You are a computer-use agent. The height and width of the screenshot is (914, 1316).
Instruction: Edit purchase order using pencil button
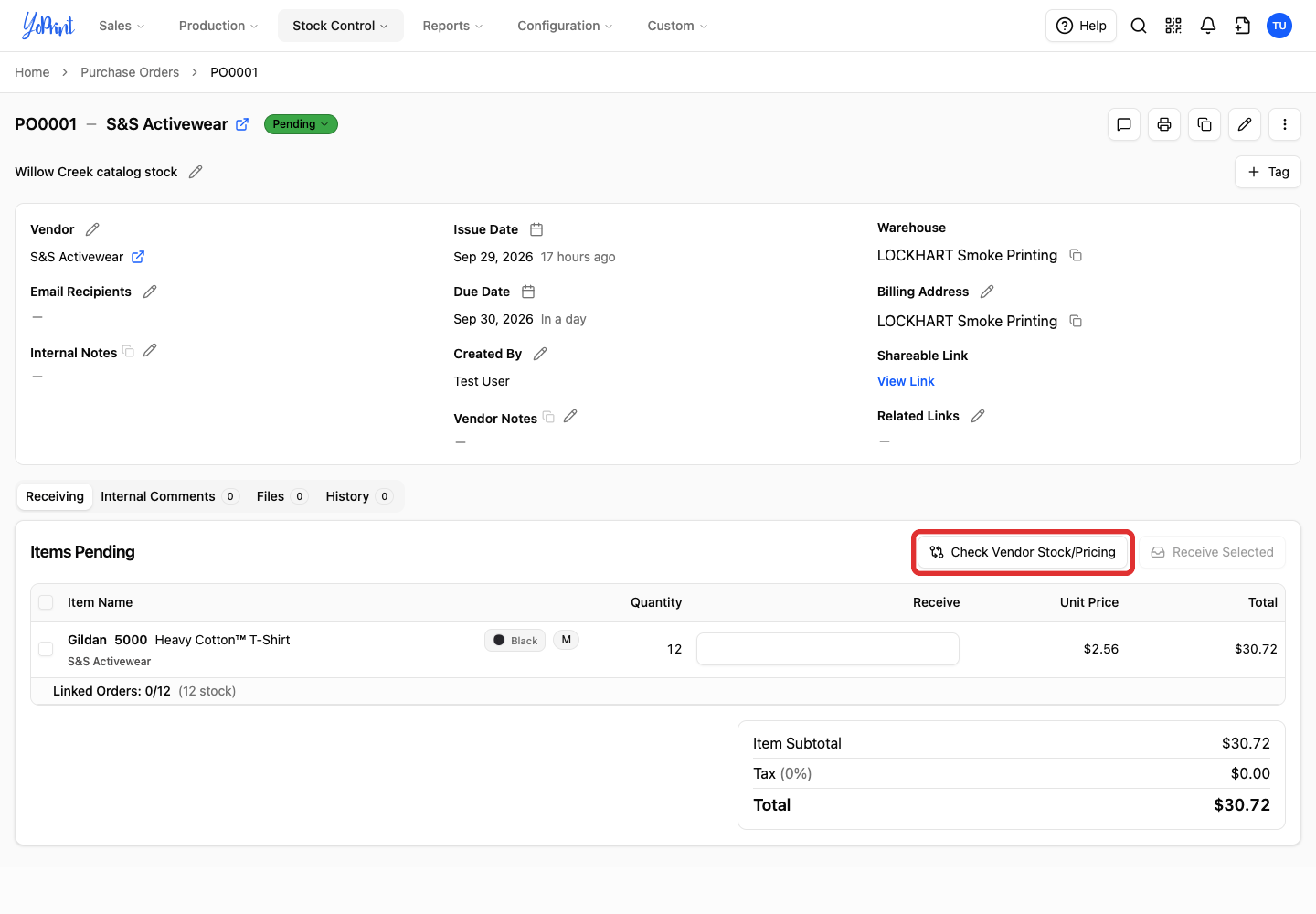pos(1245,124)
